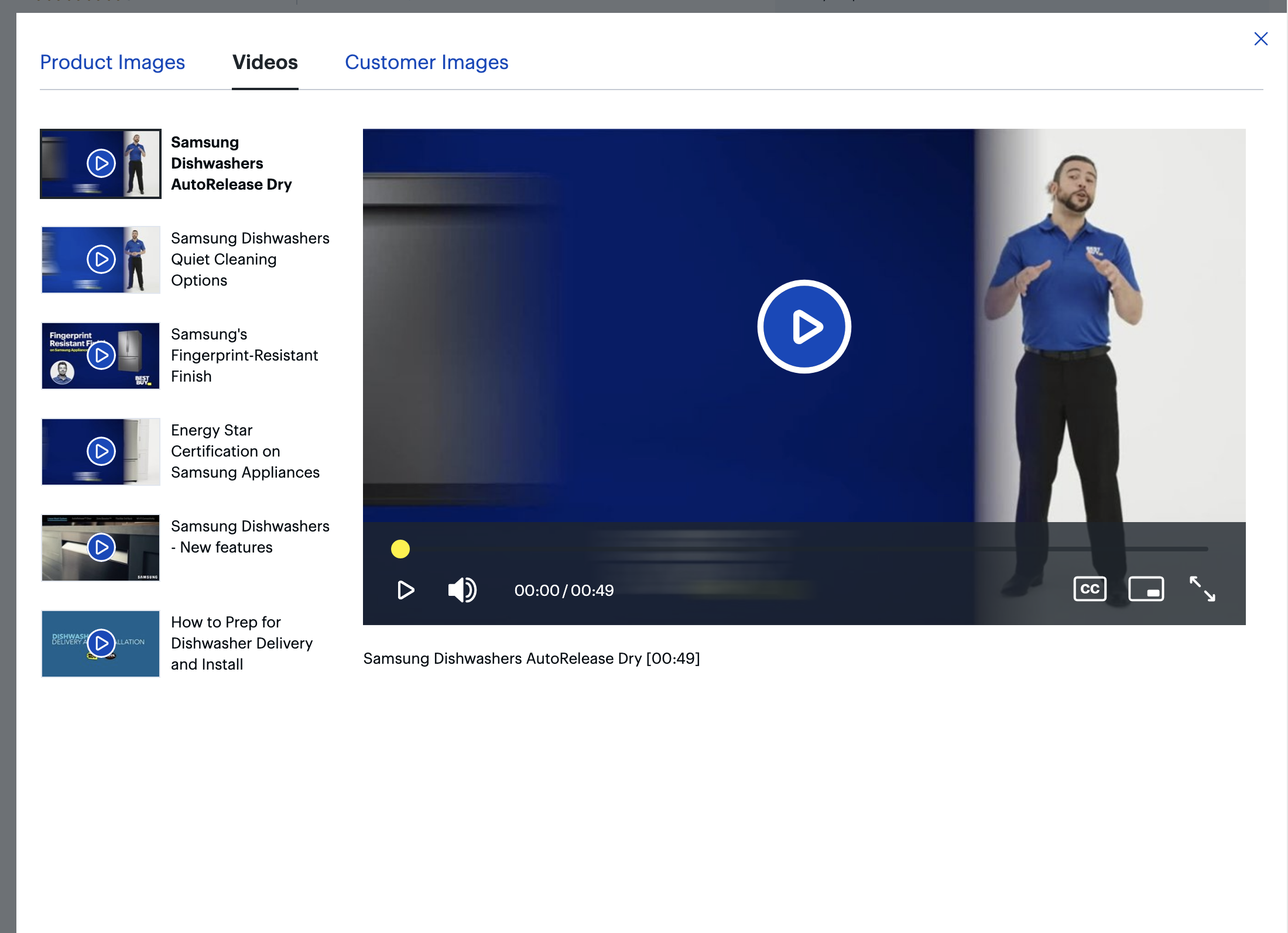Click the play icon on the Fingerprint-Resistant Finish thumbnail
The height and width of the screenshot is (933, 1288).
[101, 355]
